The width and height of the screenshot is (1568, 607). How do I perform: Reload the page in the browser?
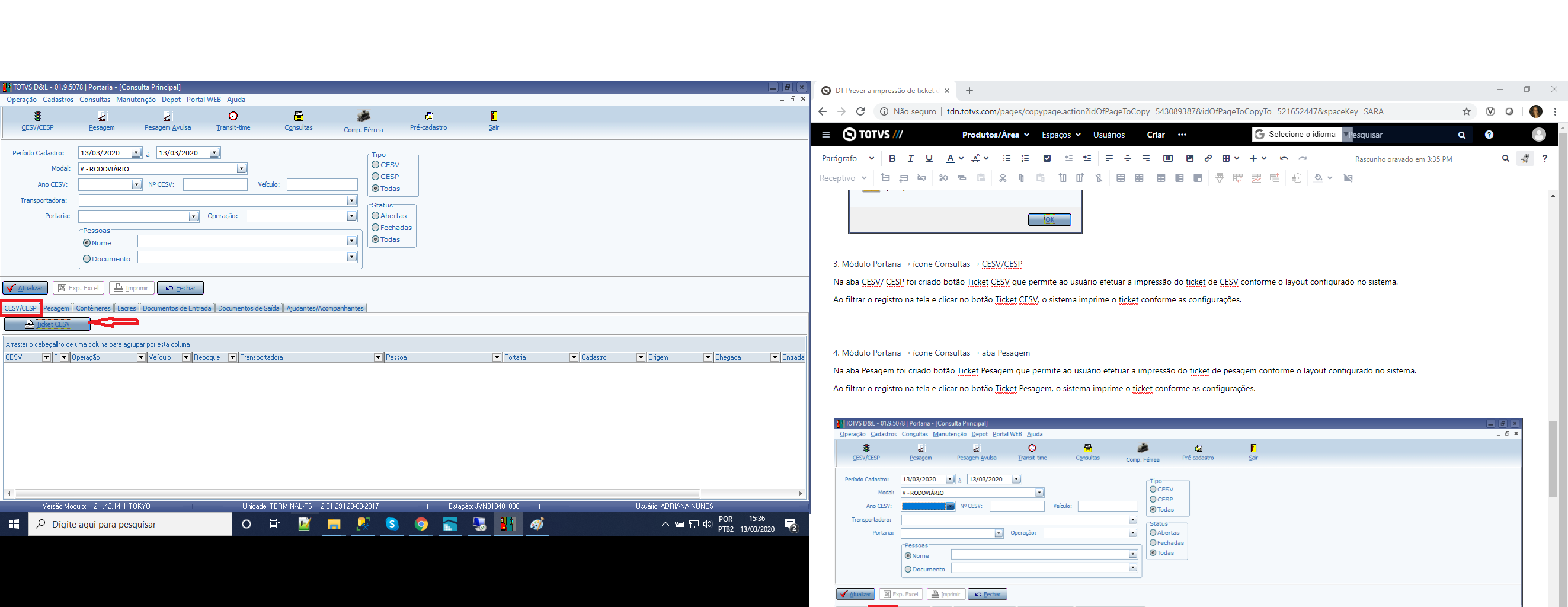click(x=860, y=111)
